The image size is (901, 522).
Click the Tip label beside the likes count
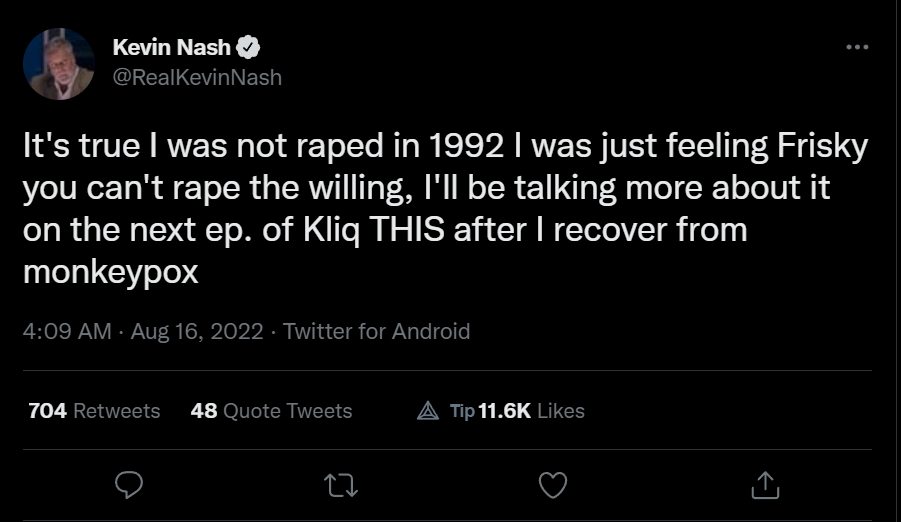click(461, 411)
